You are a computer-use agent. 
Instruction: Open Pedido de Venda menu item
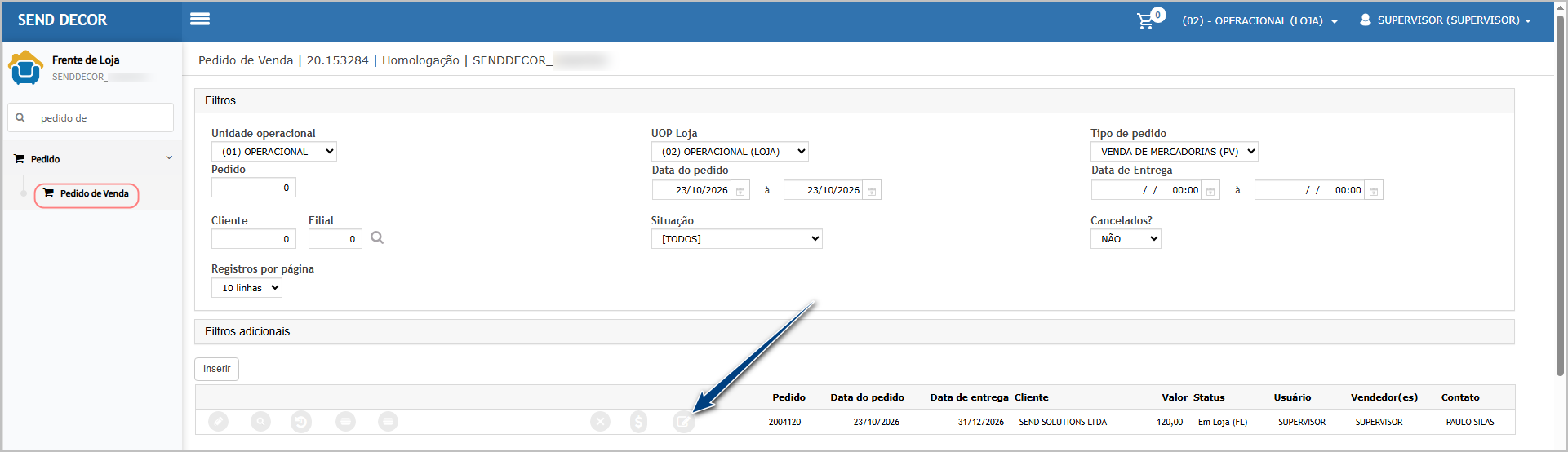87,194
